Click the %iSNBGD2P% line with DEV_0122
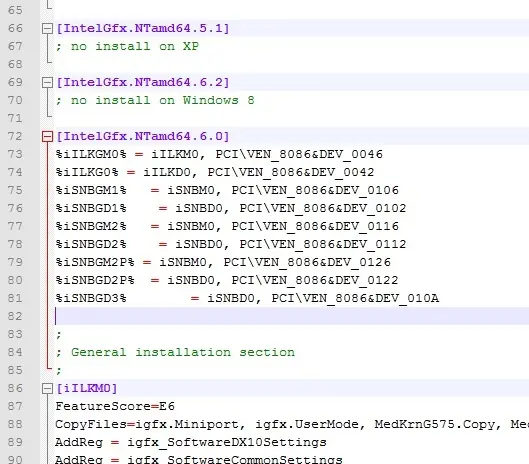This screenshot has height=464, width=529. (x=227, y=280)
